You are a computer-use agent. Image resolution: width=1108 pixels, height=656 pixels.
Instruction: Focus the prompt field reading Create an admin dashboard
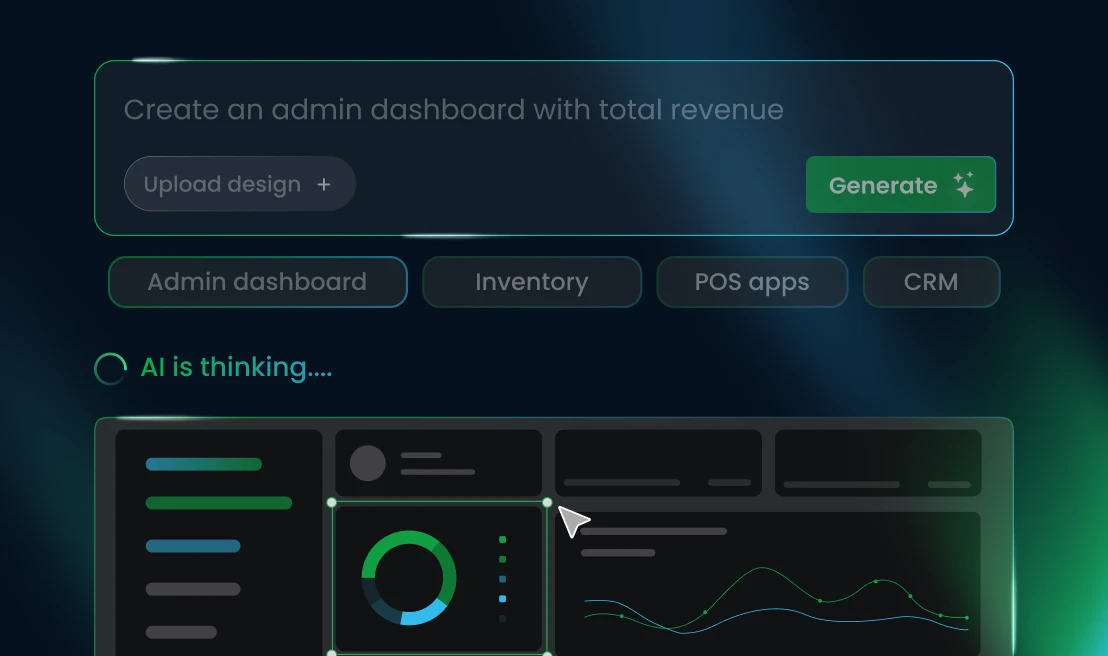point(454,110)
